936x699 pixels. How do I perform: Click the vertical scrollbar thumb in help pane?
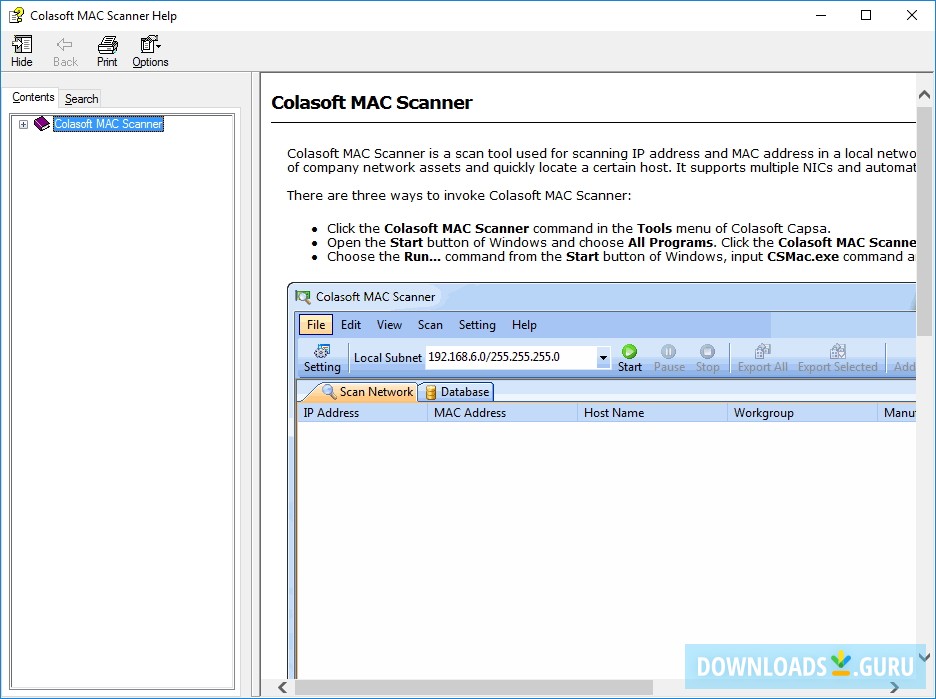(924, 221)
